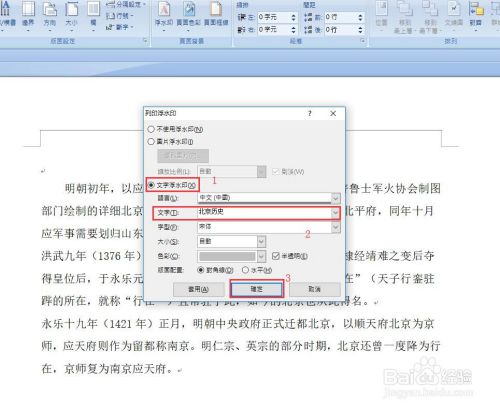Expand the Language (語言) dropdown showing 中文

(x=336, y=198)
